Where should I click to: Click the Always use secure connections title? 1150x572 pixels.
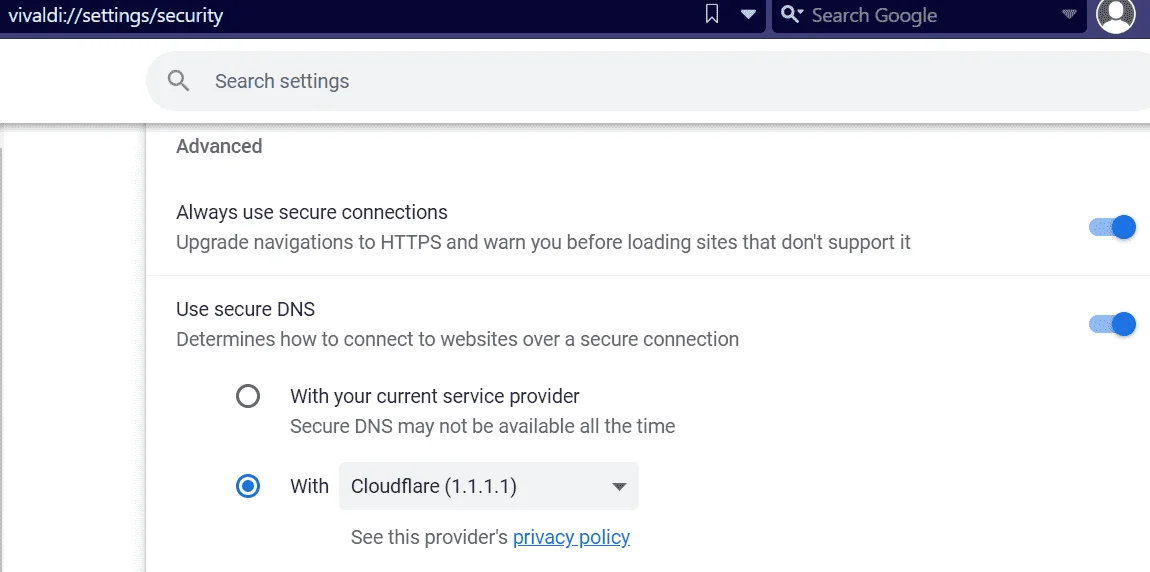click(312, 212)
